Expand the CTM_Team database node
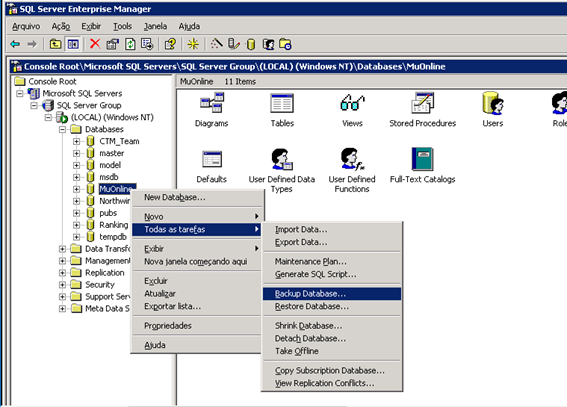The width and height of the screenshot is (567, 407). 76,141
